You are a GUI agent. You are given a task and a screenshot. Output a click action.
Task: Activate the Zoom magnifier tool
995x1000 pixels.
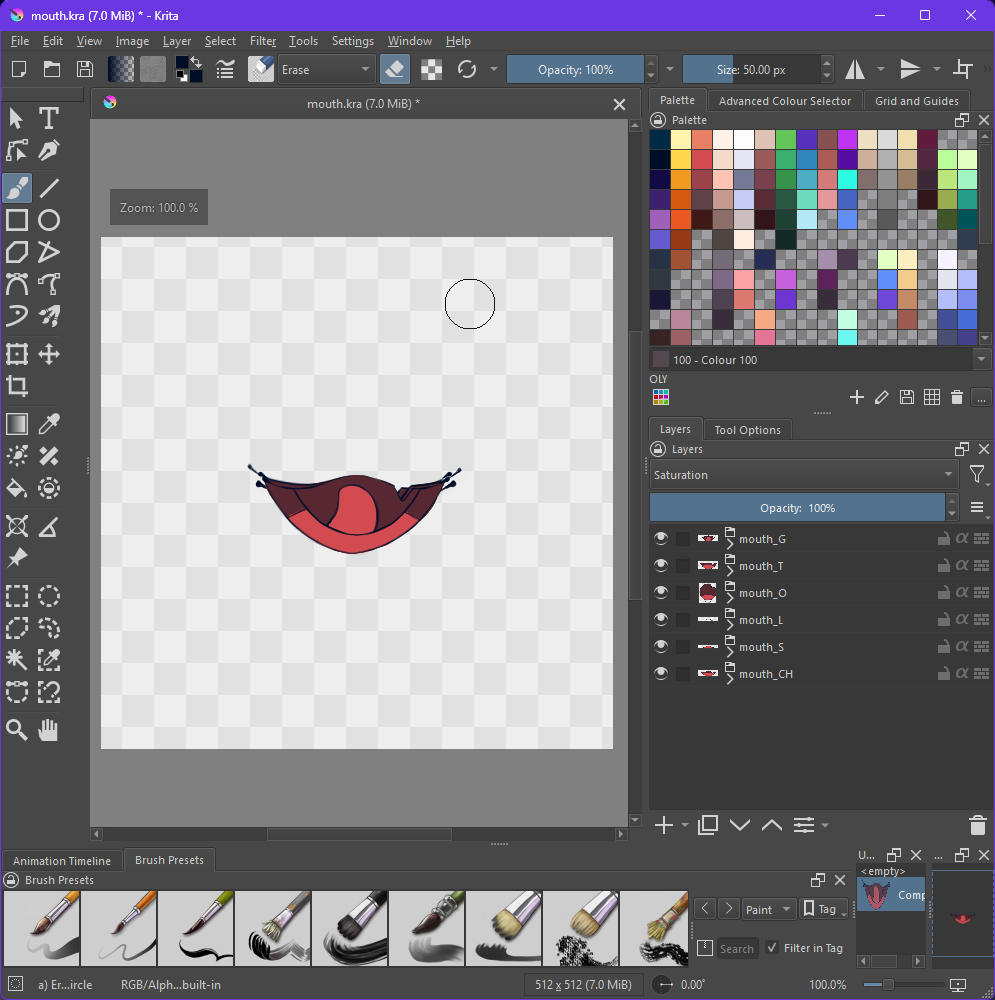click(17, 730)
